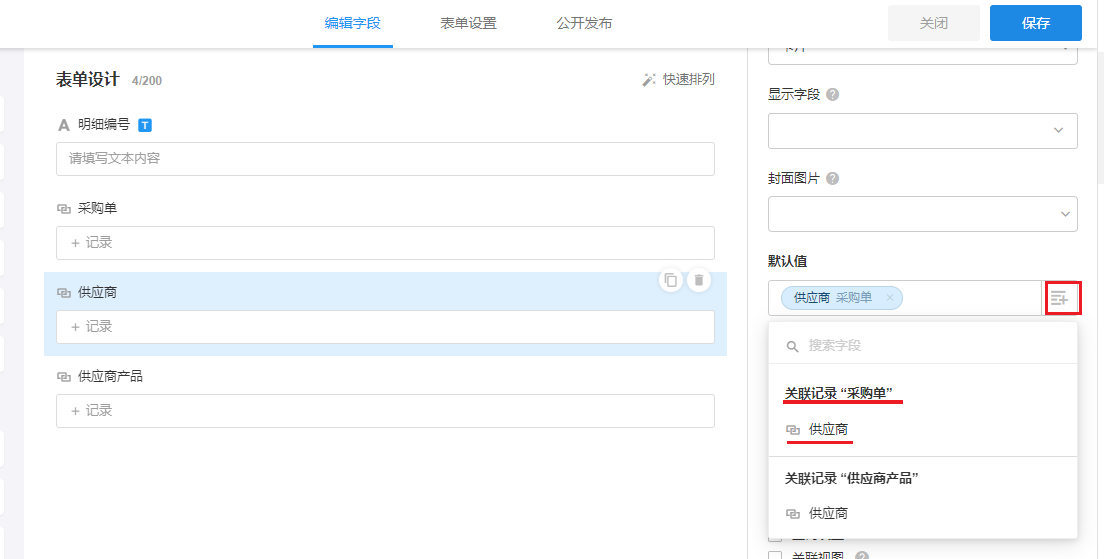The width and height of the screenshot is (1104, 559).
Task: Click the add dynamic default value icon
Action: point(1059,298)
